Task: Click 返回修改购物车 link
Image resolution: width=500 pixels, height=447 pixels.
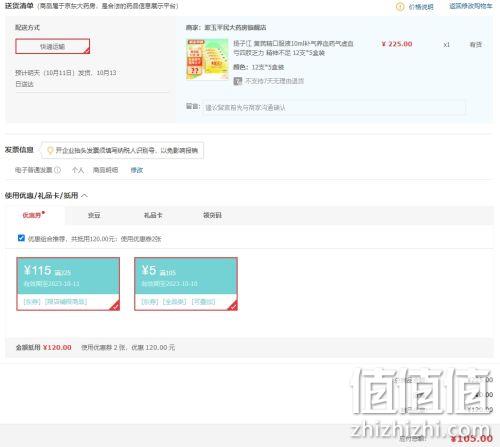Action: point(470,6)
